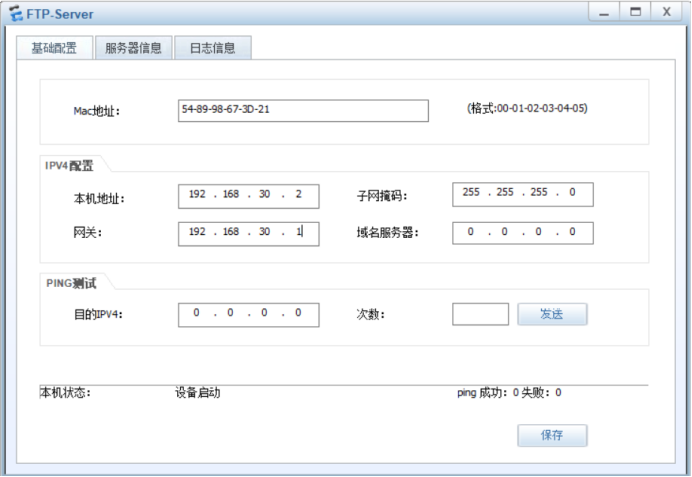
Task: Click the 本机状态 label
Action: [65, 392]
